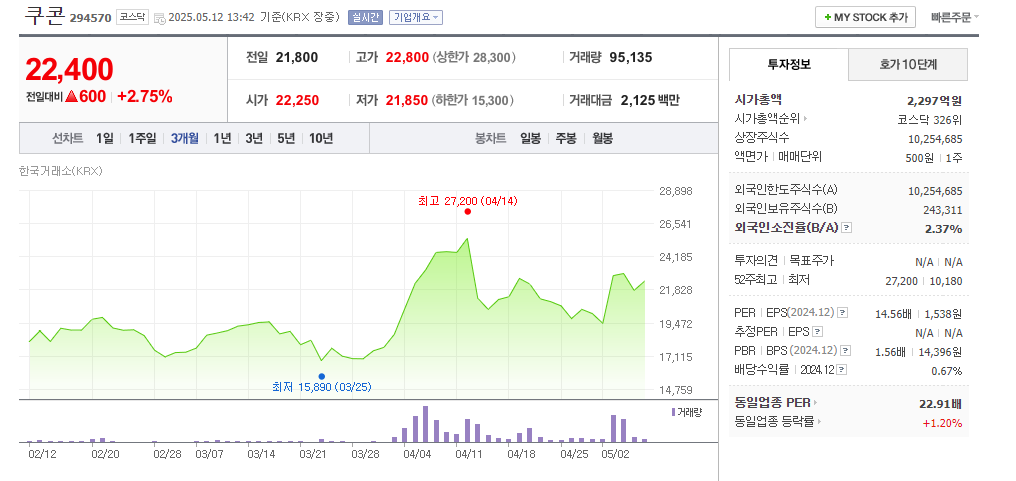Screen dimensions: 1016x481
Task: Click the help icon next to 추정PER EPS
Action: pos(818,332)
